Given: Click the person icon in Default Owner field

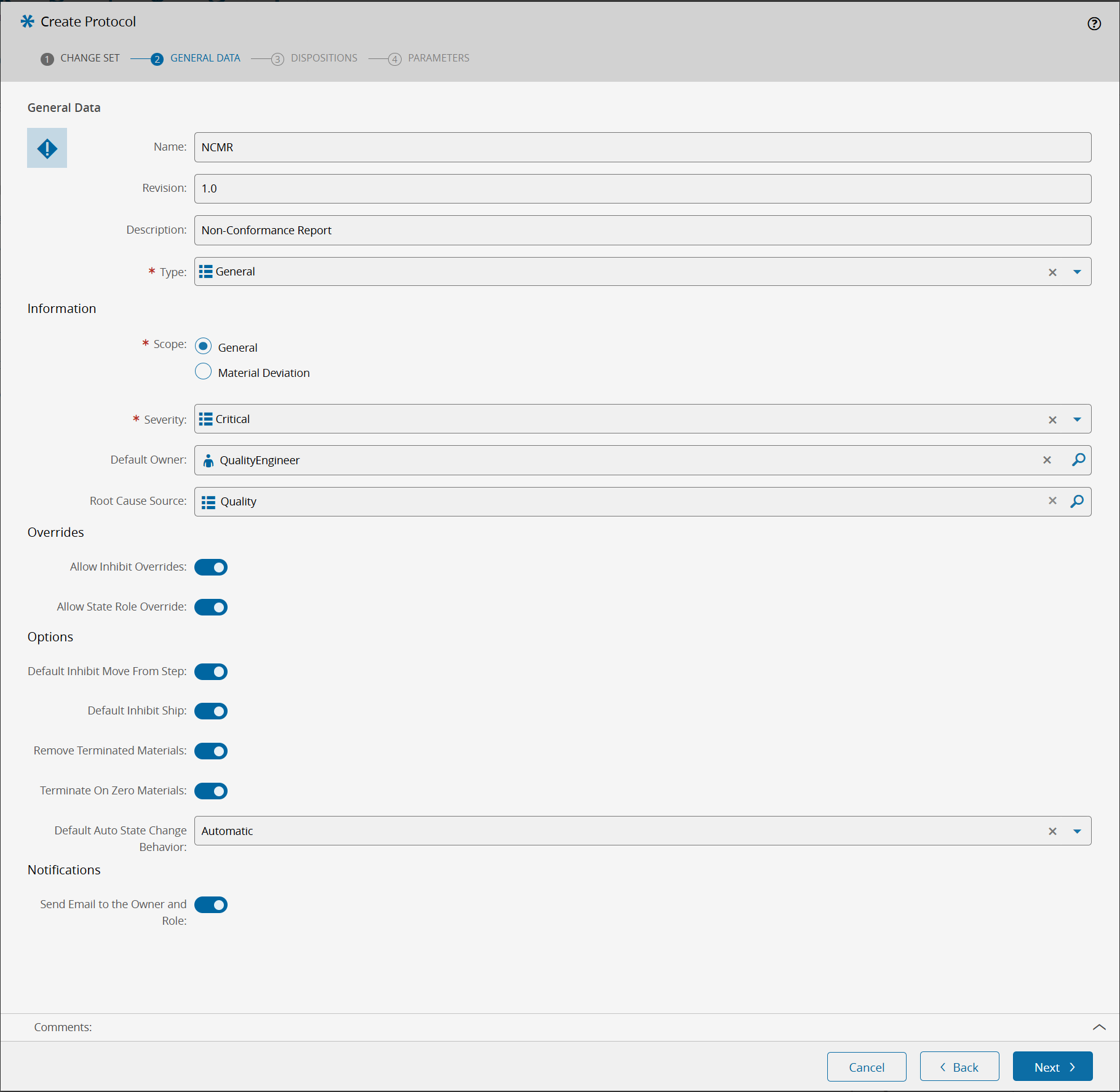Looking at the screenshot, I should click(x=208, y=460).
